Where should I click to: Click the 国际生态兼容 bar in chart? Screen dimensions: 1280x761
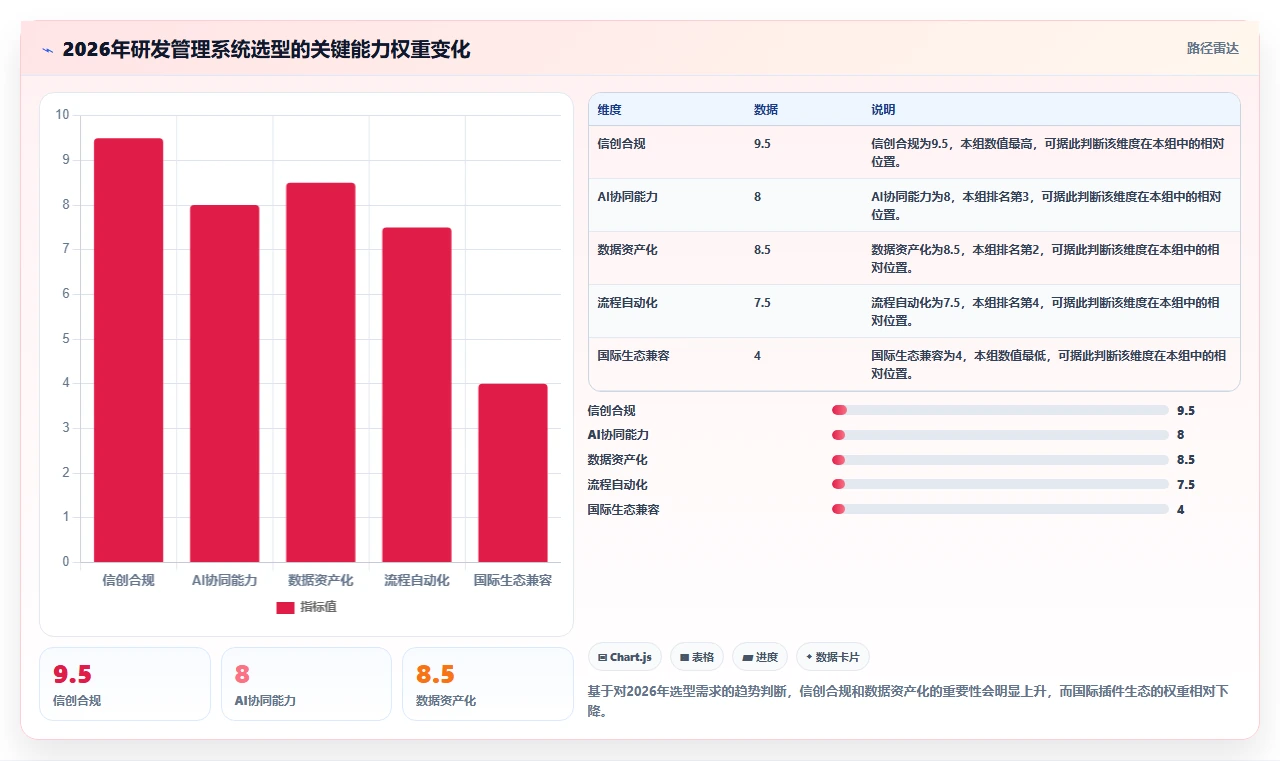(512, 473)
